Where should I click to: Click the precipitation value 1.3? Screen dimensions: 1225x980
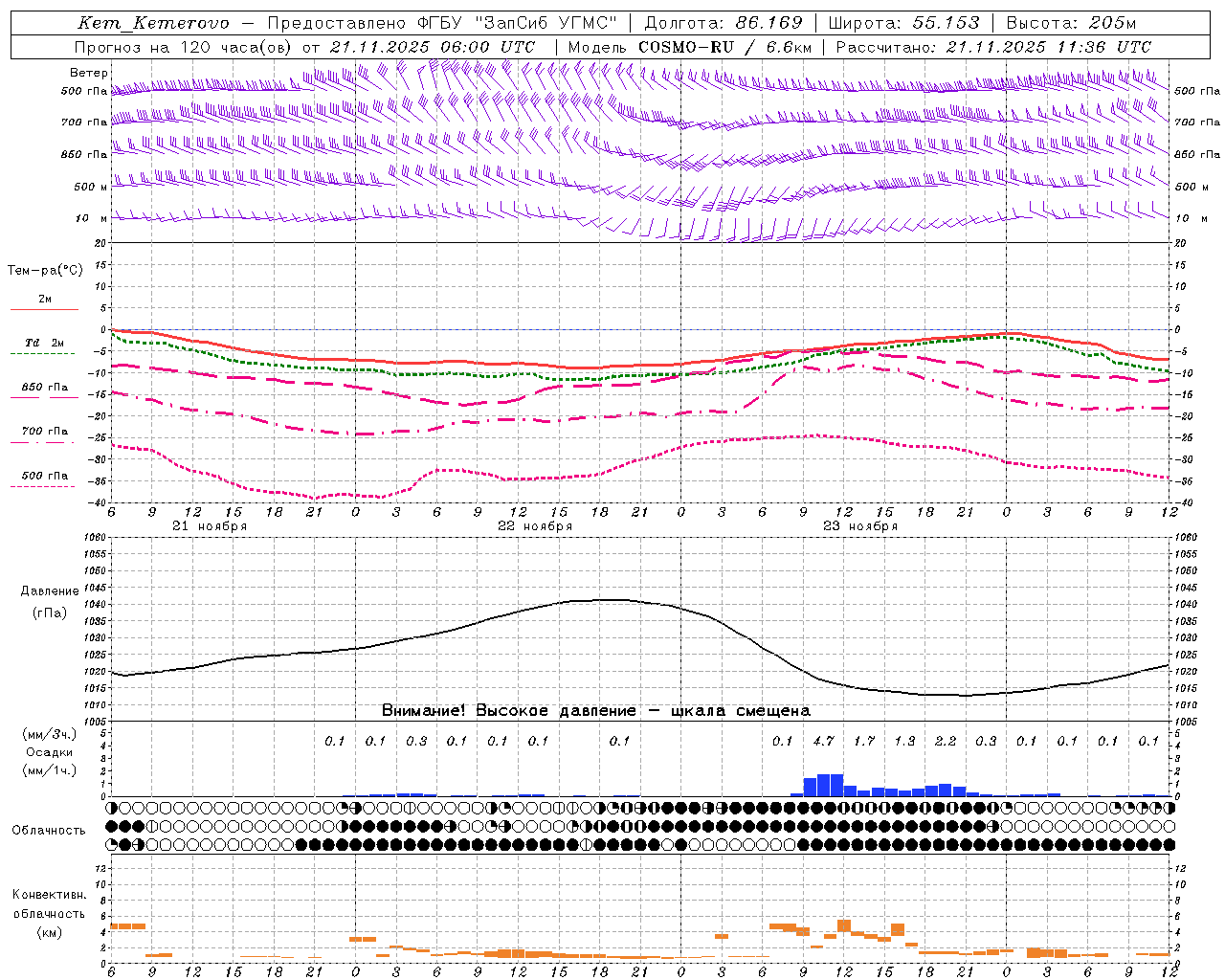pos(904,741)
